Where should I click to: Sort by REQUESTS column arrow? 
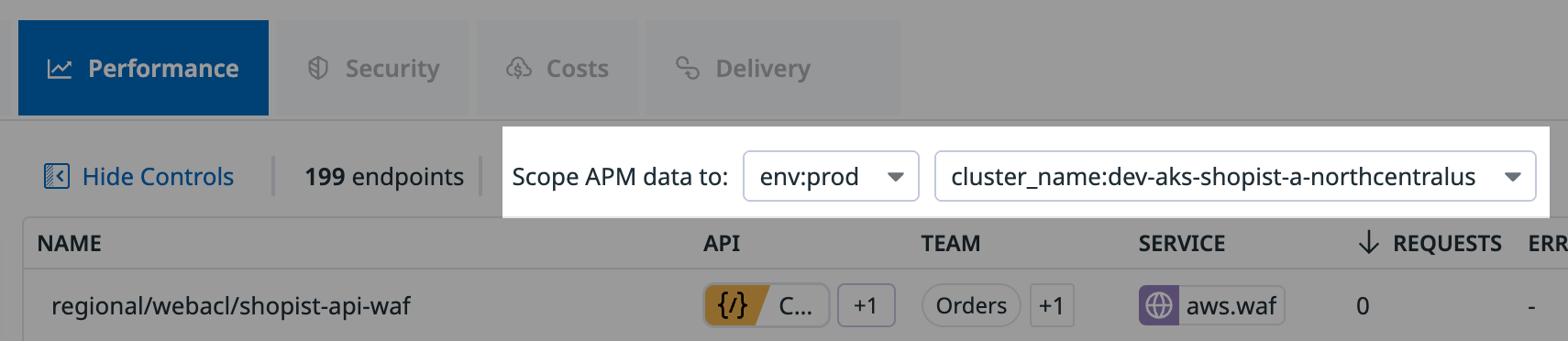point(1368,243)
